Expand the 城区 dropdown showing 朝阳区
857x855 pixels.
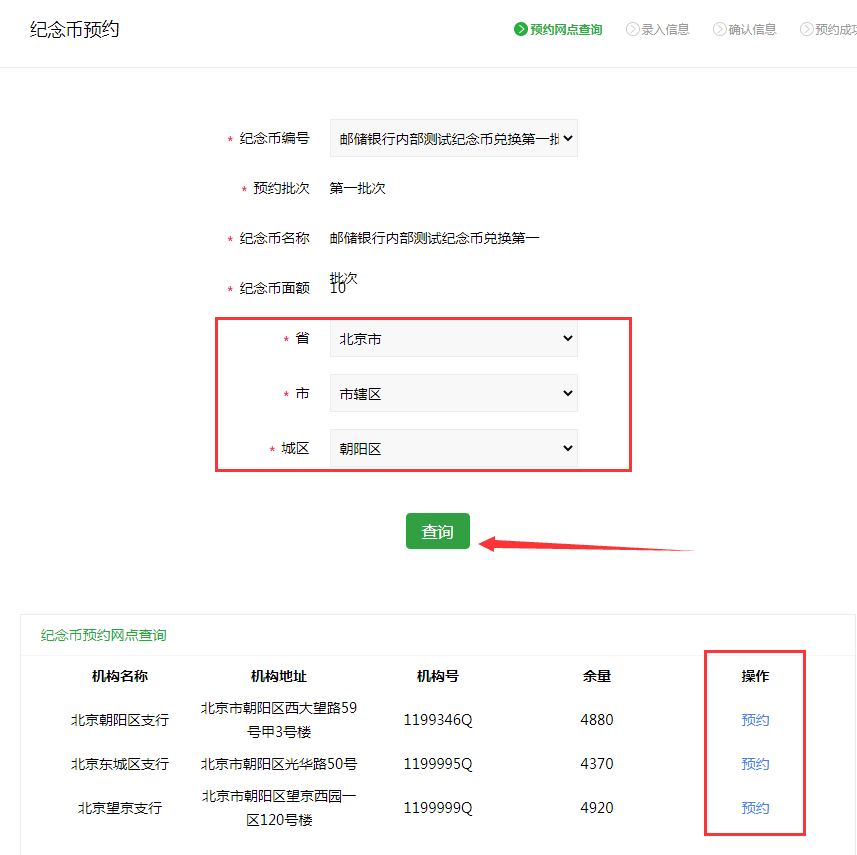(x=453, y=449)
